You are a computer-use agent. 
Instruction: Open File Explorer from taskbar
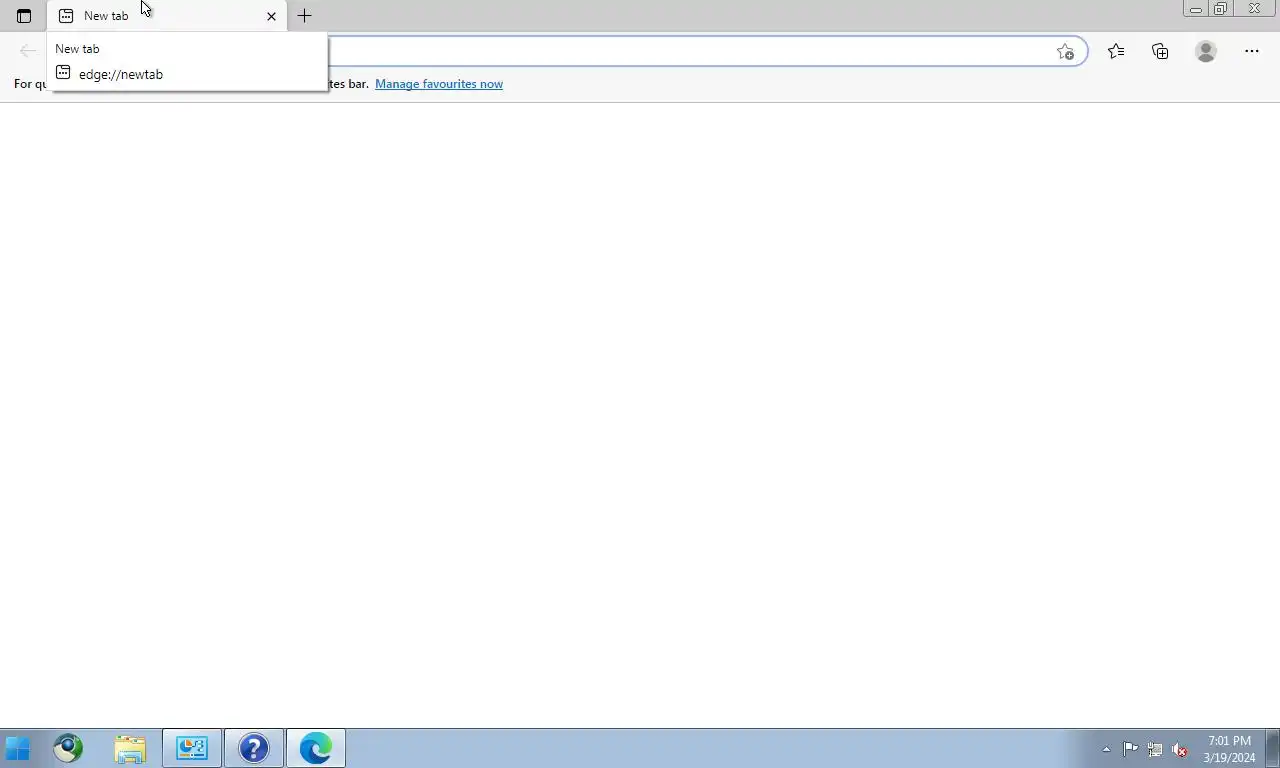point(130,748)
